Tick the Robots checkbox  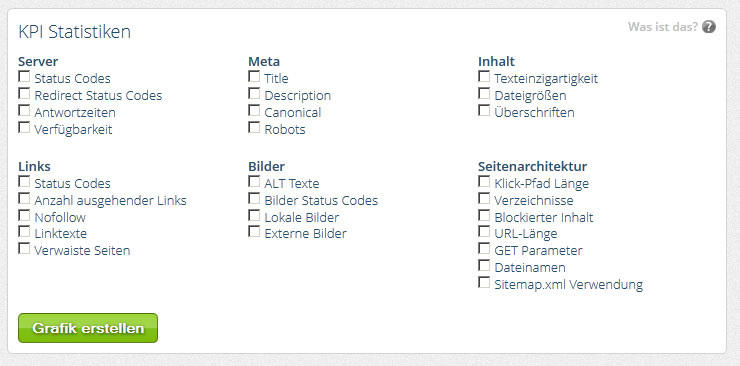(x=254, y=127)
